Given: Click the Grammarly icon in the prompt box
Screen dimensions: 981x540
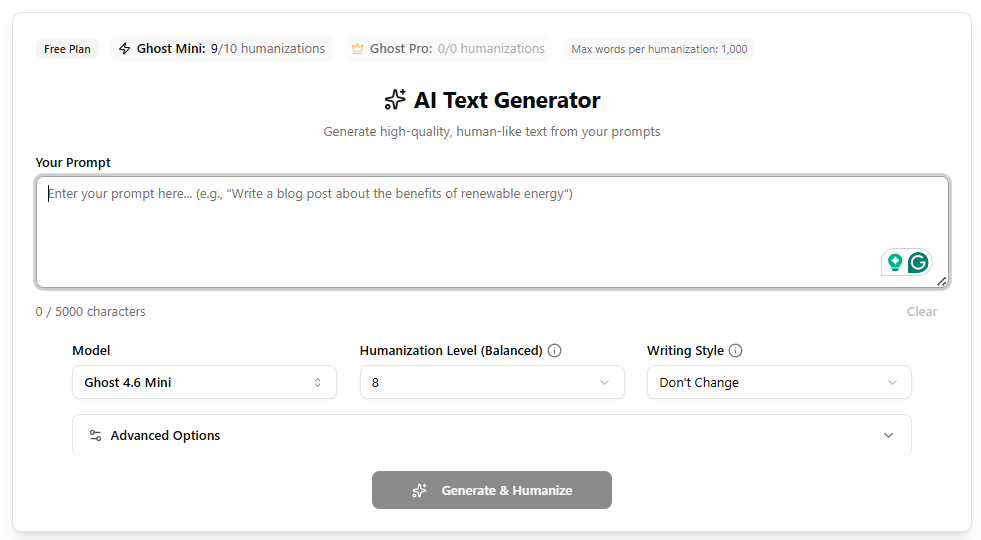Looking at the screenshot, I should (x=918, y=263).
